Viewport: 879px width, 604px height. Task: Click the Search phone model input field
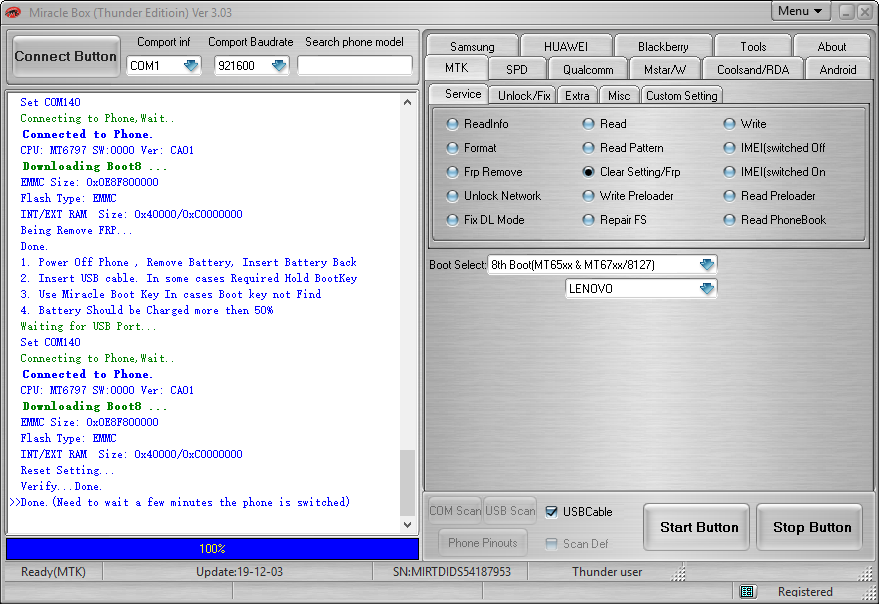point(355,66)
